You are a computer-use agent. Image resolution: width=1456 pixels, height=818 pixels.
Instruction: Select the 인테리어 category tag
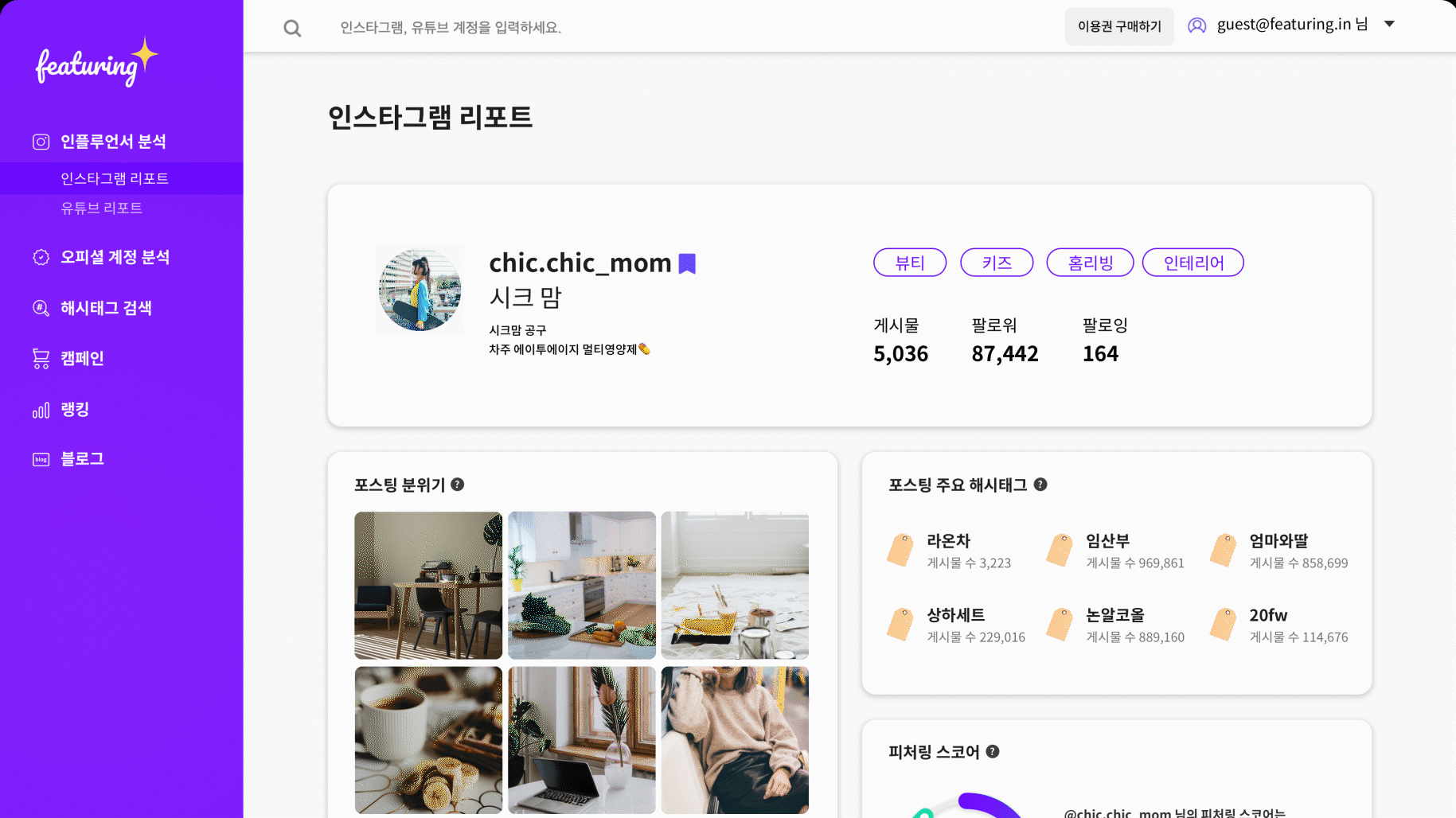pyautogui.click(x=1193, y=263)
